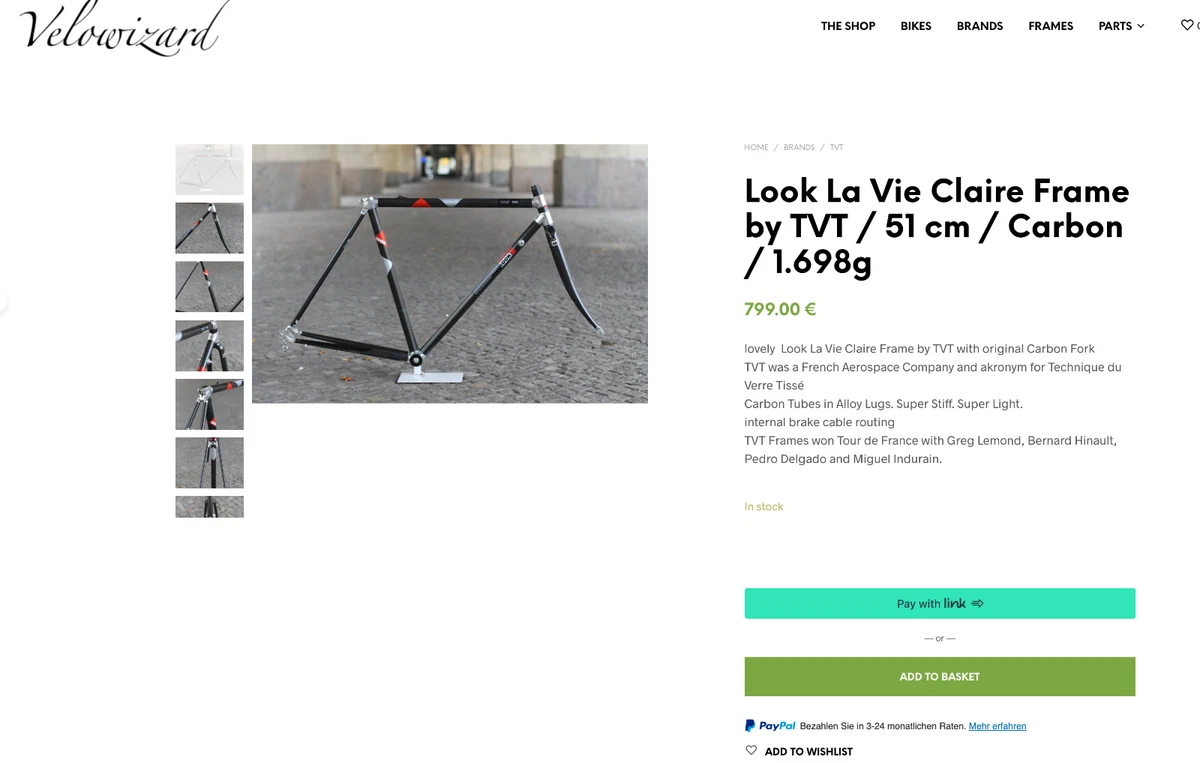This screenshot has width=1200, height=763.
Task: Expand the Parts menu chevron
Action: [x=1141, y=26]
